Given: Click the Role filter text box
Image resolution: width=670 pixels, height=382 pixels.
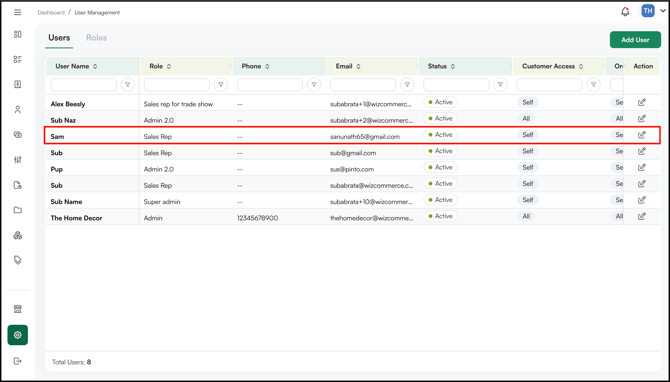Looking at the screenshot, I should [177, 85].
